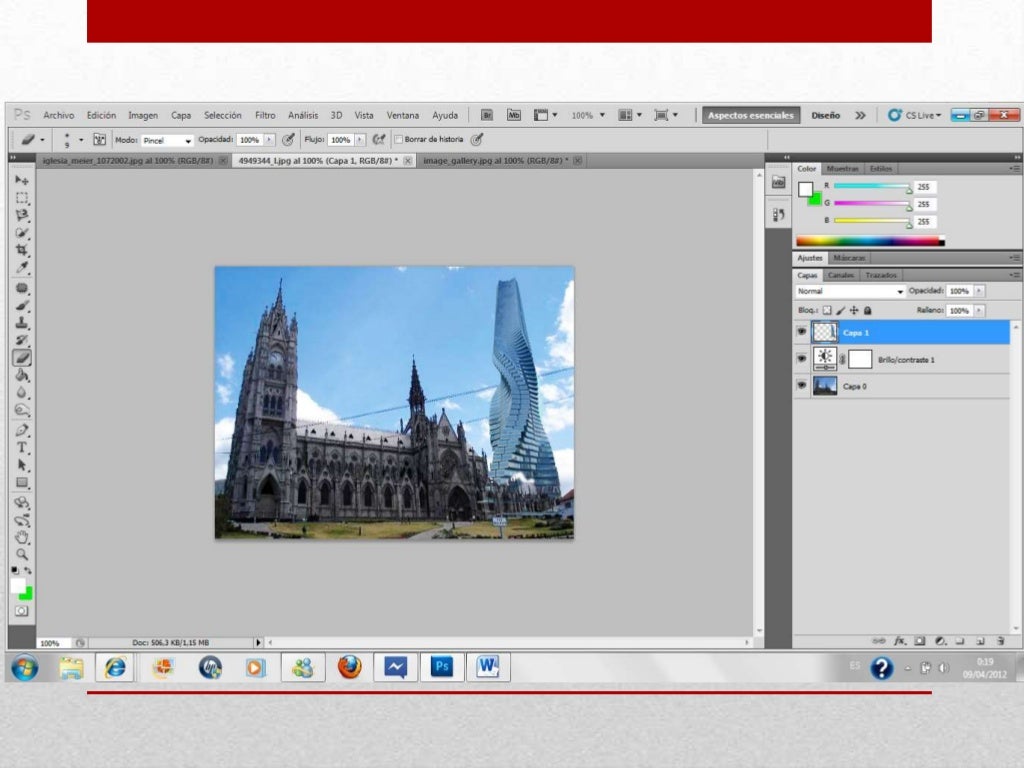Select the History Brush tool
The image size is (1024, 768).
pyautogui.click(x=22, y=340)
